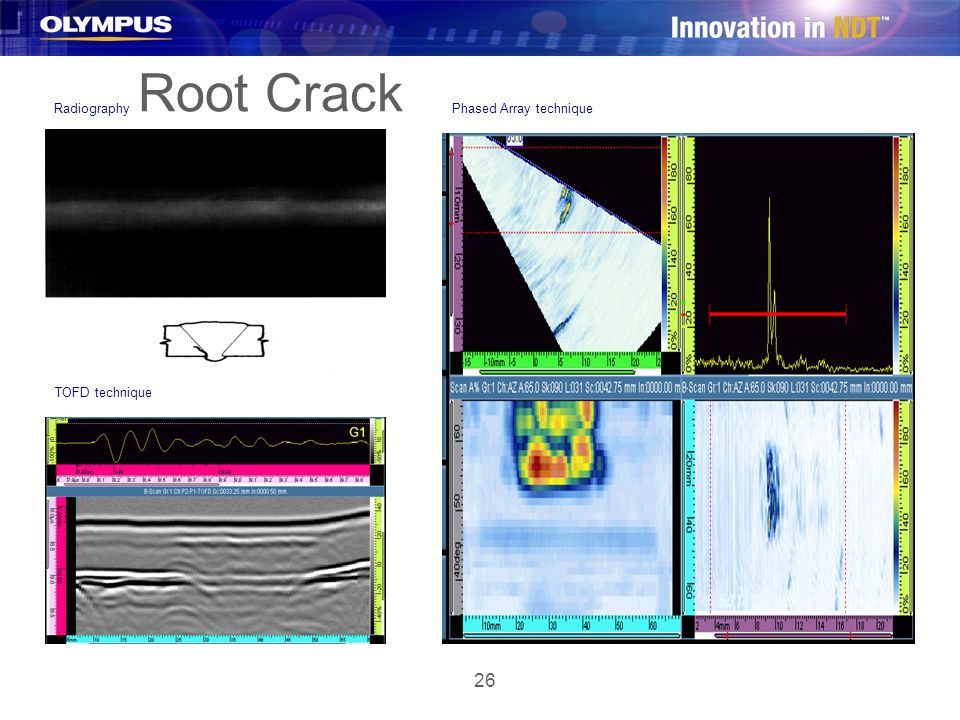This screenshot has width=960, height=720.
Task: Click the TOFD A-scan waveform view
Action: [213, 443]
